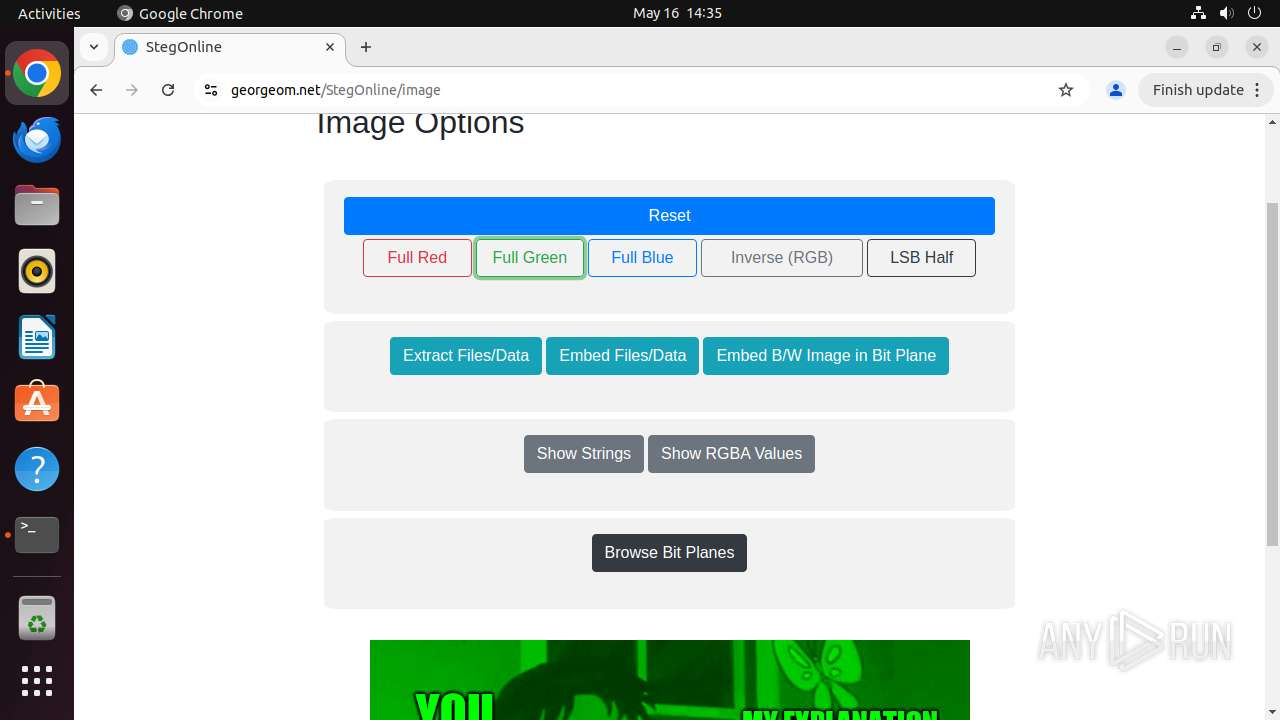Apply the Inverse (RGB) filter
Viewport: 1280px width, 720px height.
[782, 258]
